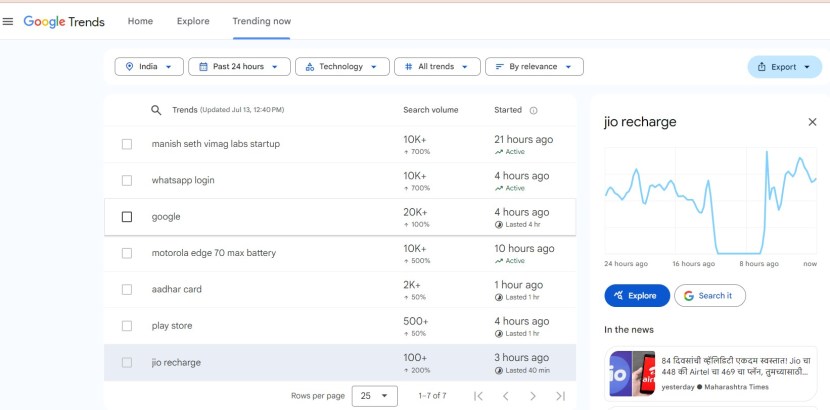Click the Search it button
Screen dimensions: 830x410
[x=710, y=296]
